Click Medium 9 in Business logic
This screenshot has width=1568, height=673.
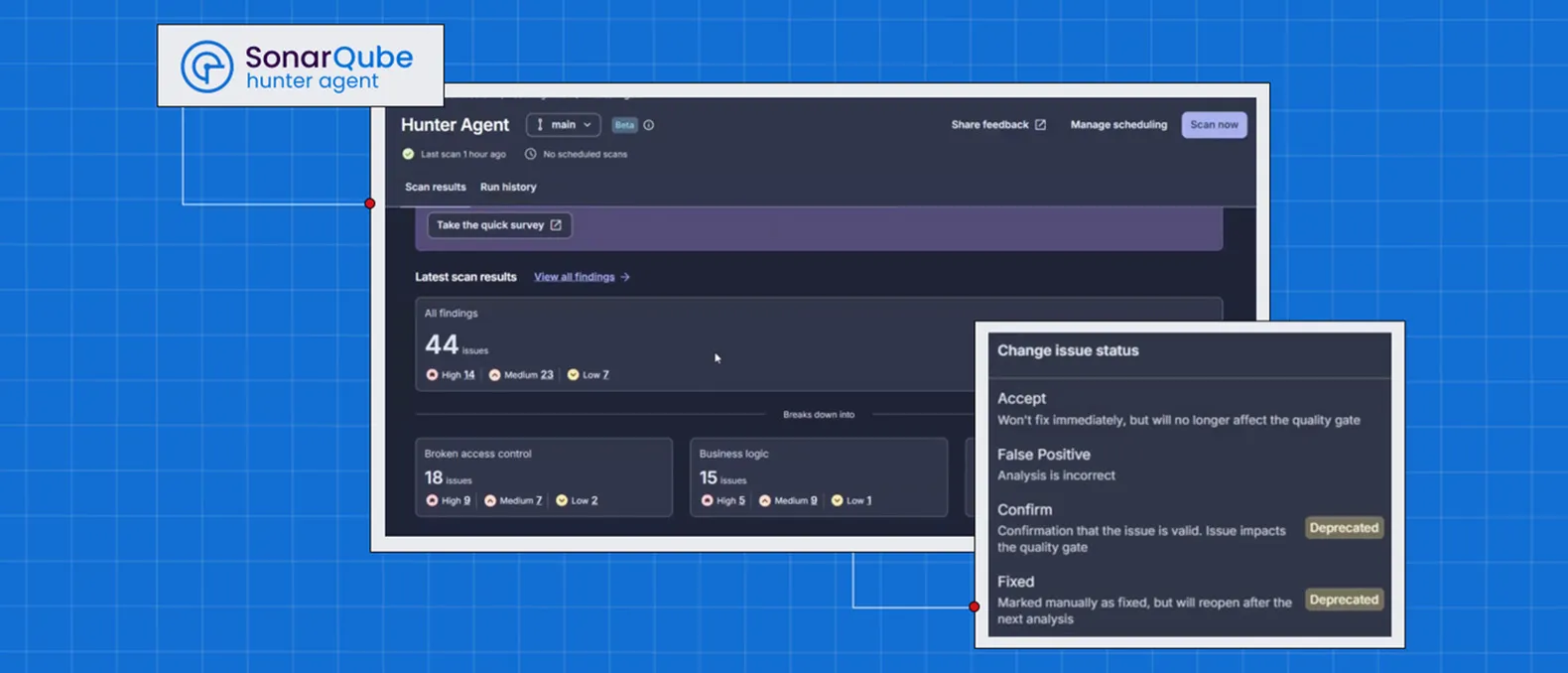788,500
